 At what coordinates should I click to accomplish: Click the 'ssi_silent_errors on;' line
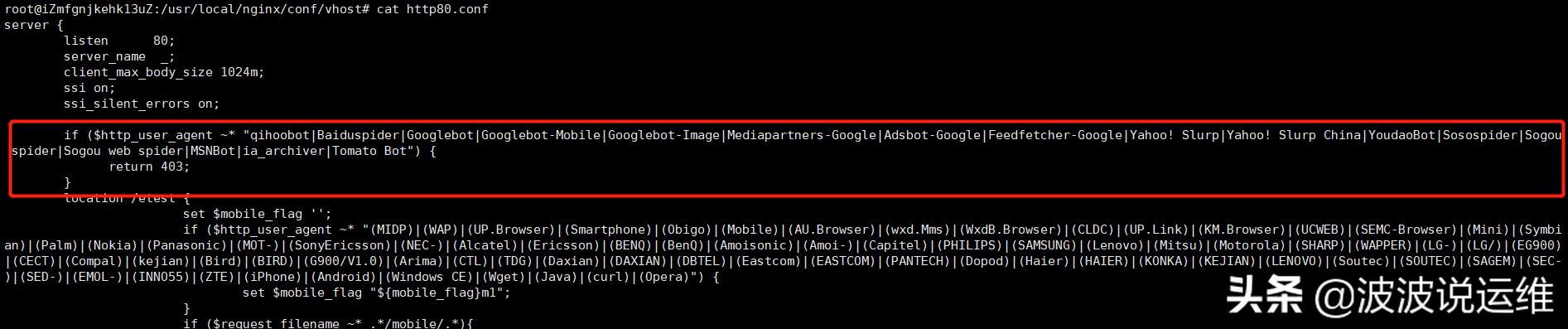[x=142, y=104]
